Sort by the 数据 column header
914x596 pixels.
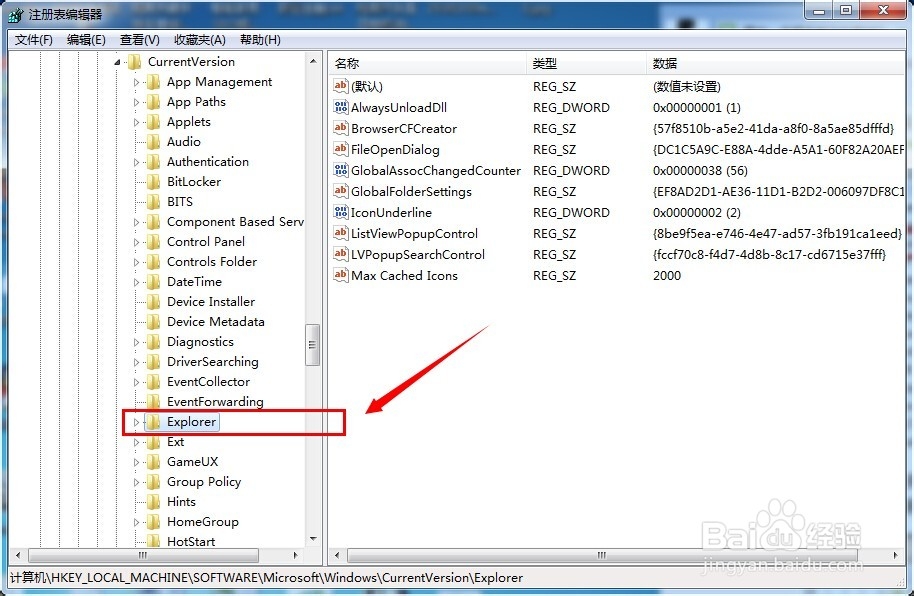(776, 64)
